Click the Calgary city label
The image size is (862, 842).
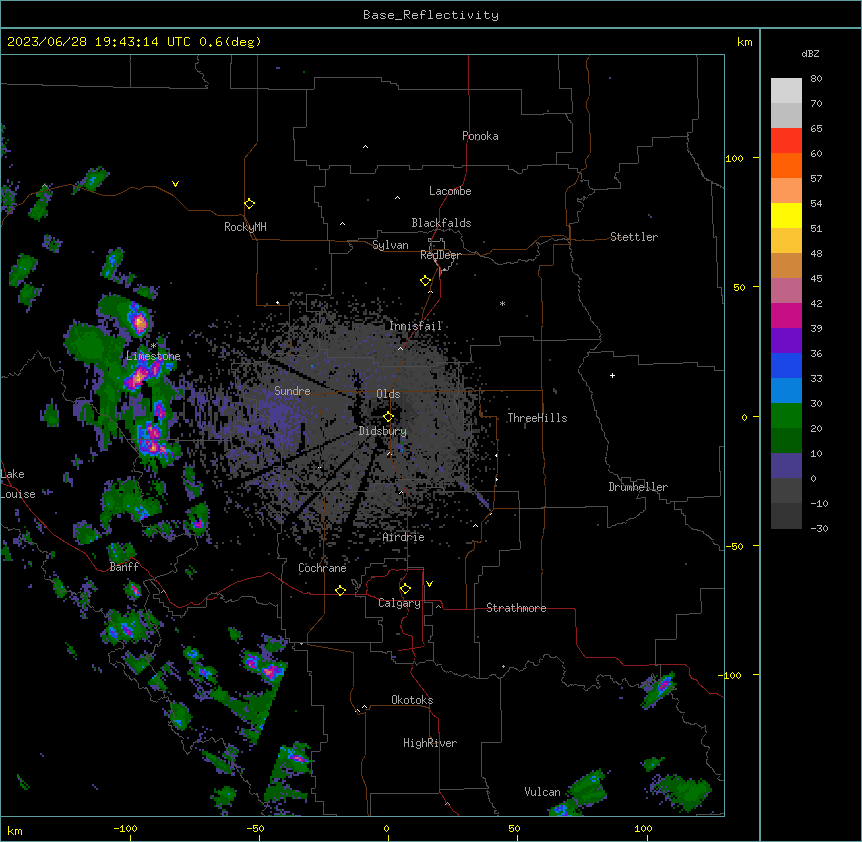point(399,603)
